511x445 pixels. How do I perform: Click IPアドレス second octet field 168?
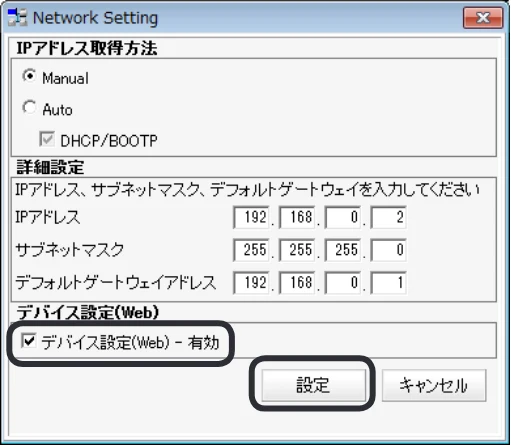(x=297, y=217)
